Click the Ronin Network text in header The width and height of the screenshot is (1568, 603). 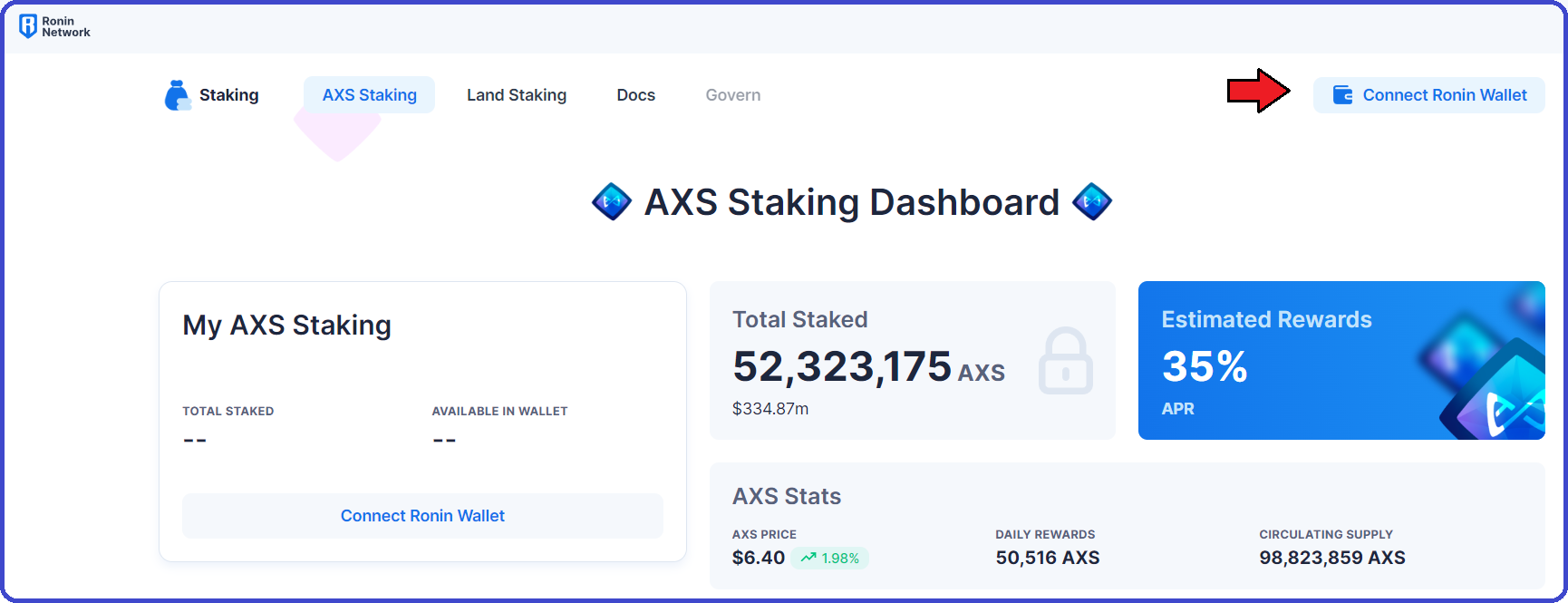coord(66,26)
